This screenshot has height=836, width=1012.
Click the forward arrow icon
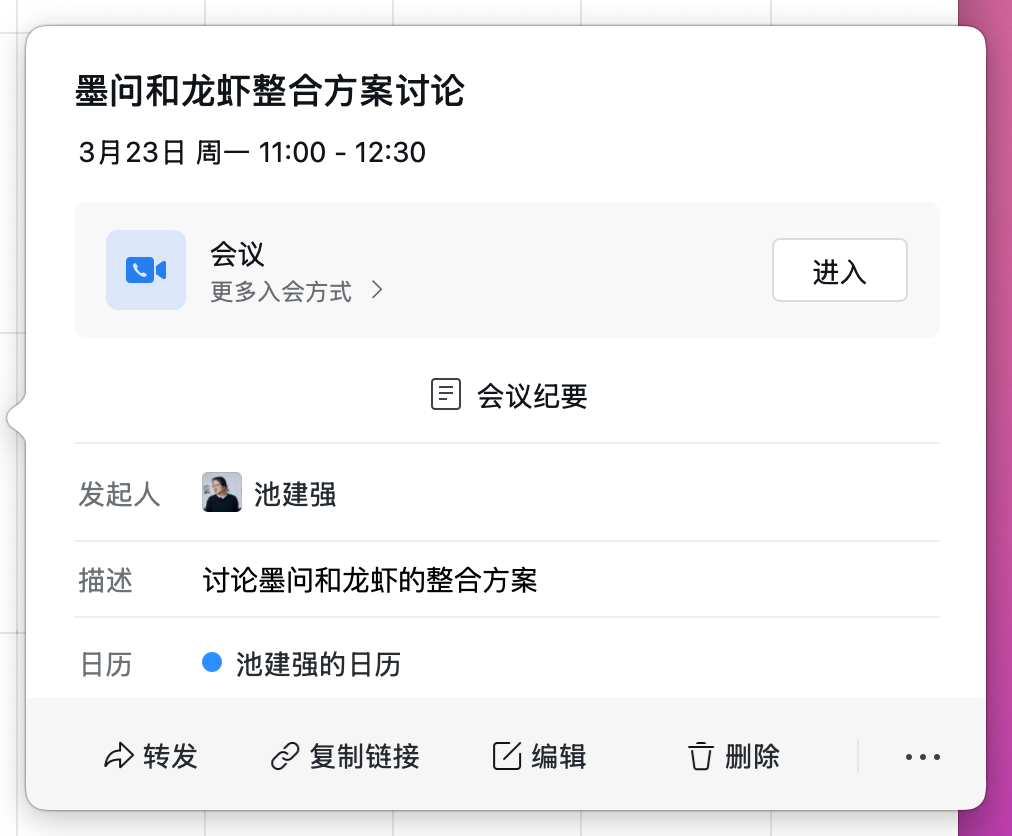(x=119, y=756)
